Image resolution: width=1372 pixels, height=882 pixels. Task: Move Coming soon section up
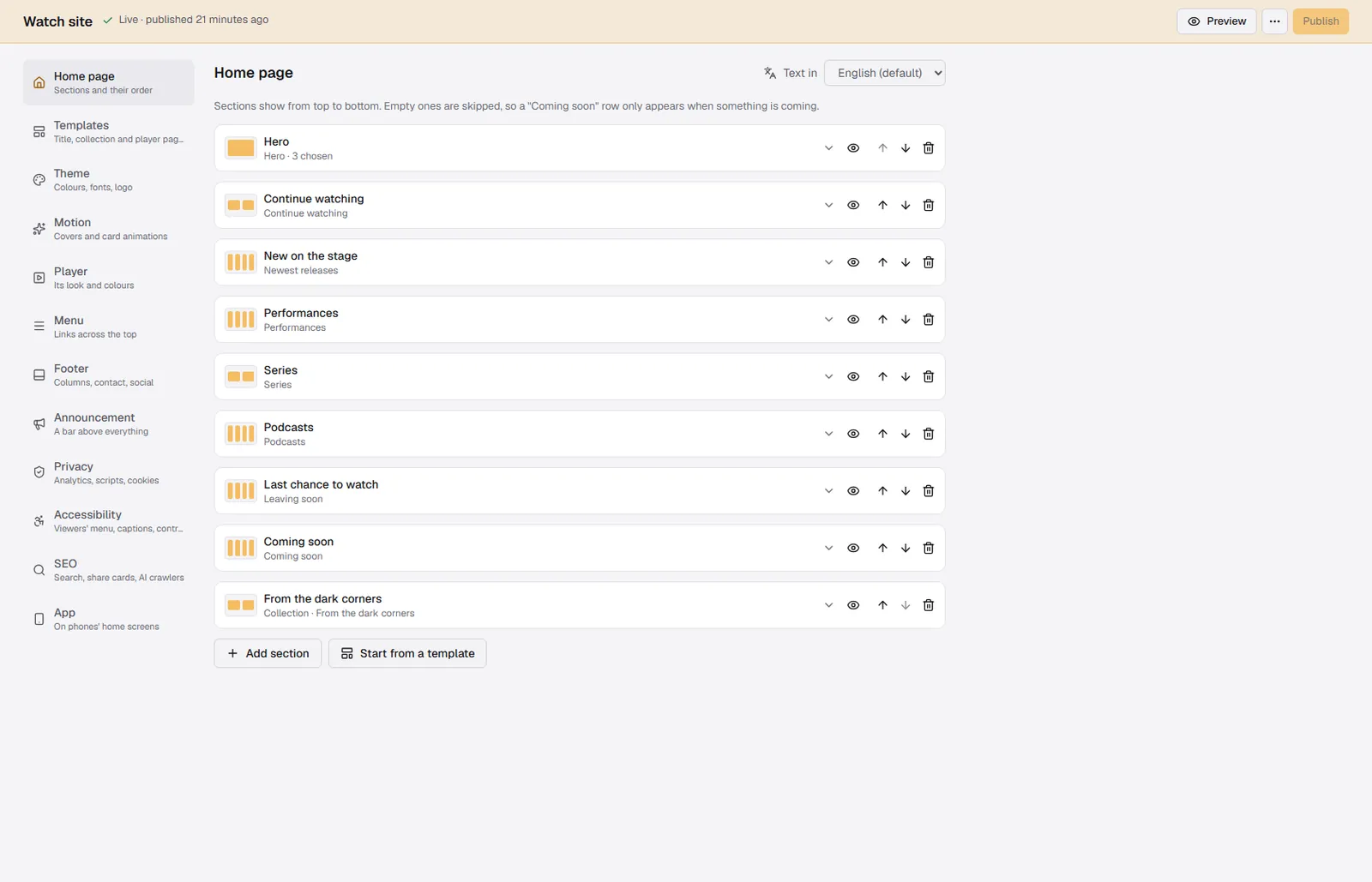(882, 549)
